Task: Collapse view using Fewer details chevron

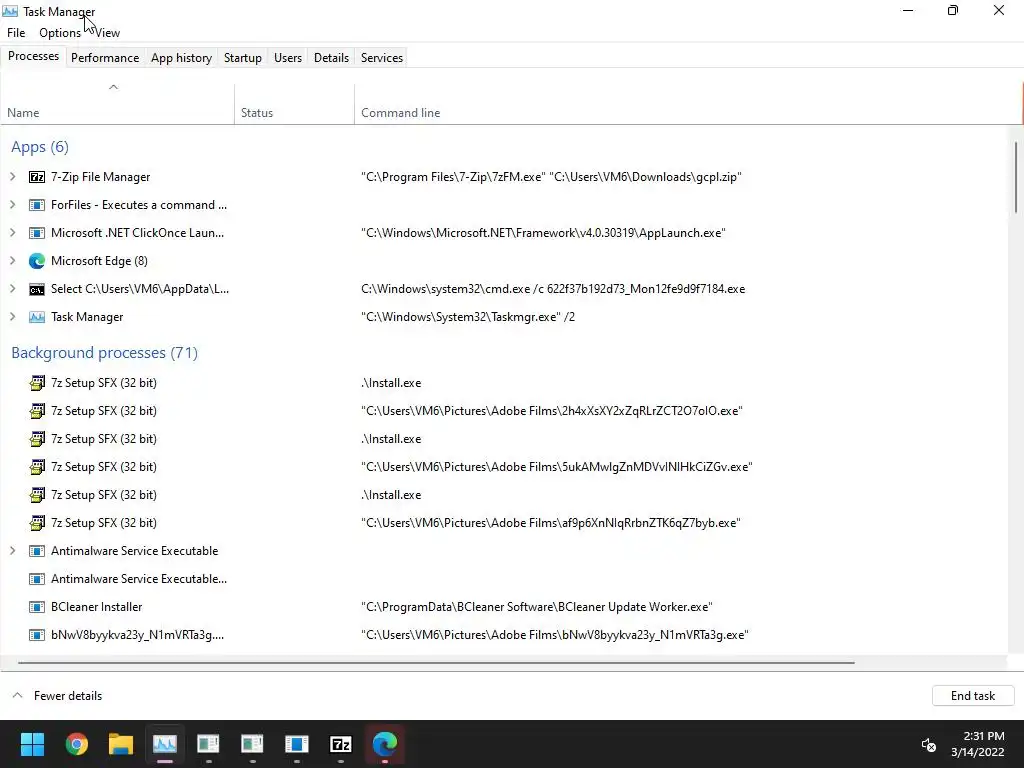Action: (18, 696)
